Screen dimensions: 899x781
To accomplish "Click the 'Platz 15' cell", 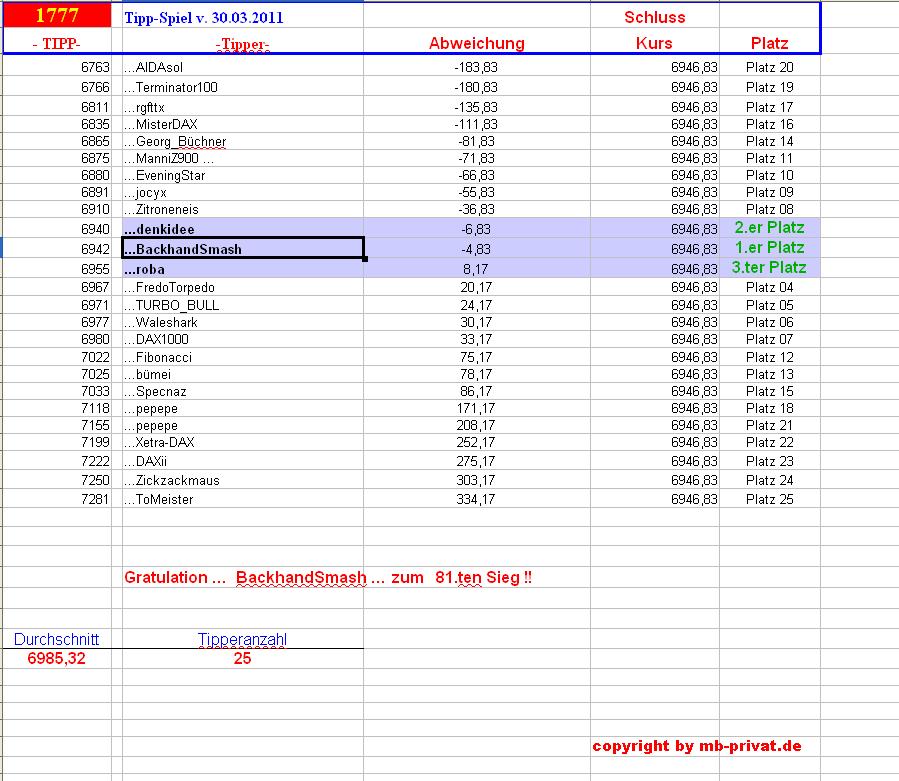I will pyautogui.click(x=769, y=392).
